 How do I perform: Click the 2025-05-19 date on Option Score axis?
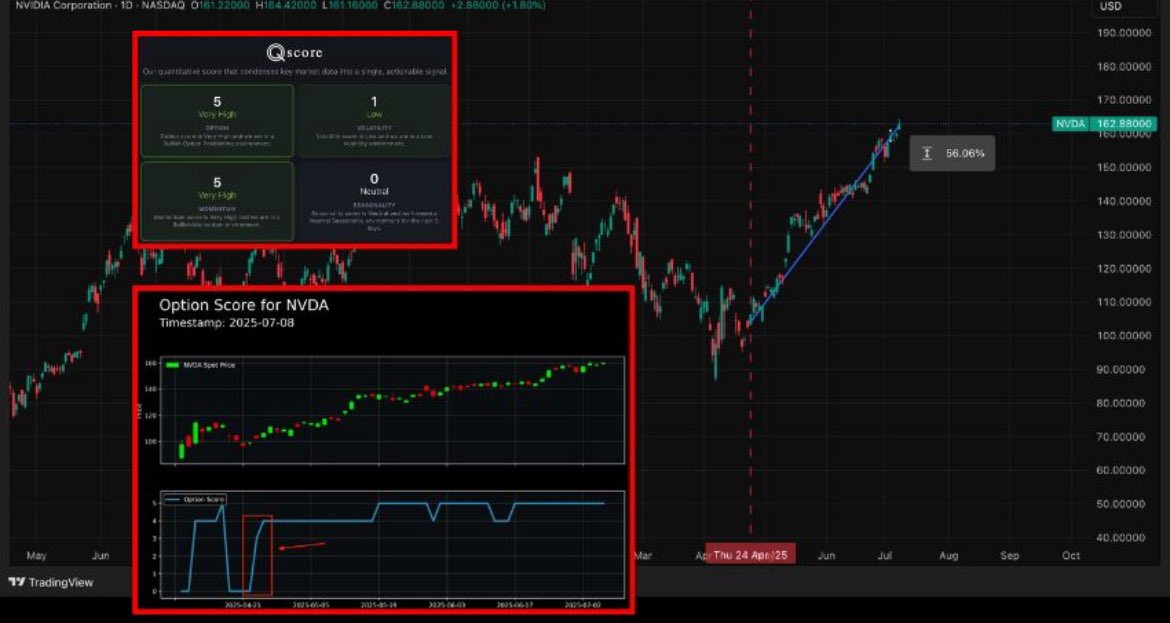coord(378,604)
